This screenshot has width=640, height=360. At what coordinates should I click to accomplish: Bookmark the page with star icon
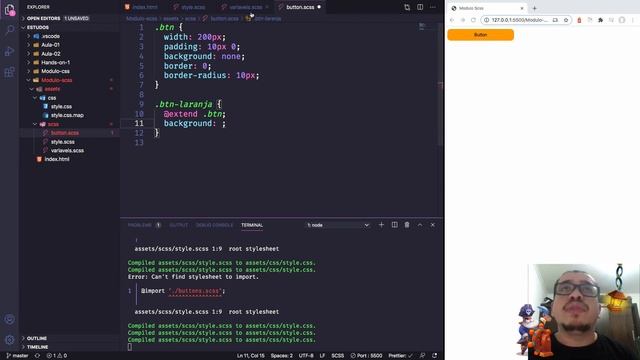pos(566,20)
